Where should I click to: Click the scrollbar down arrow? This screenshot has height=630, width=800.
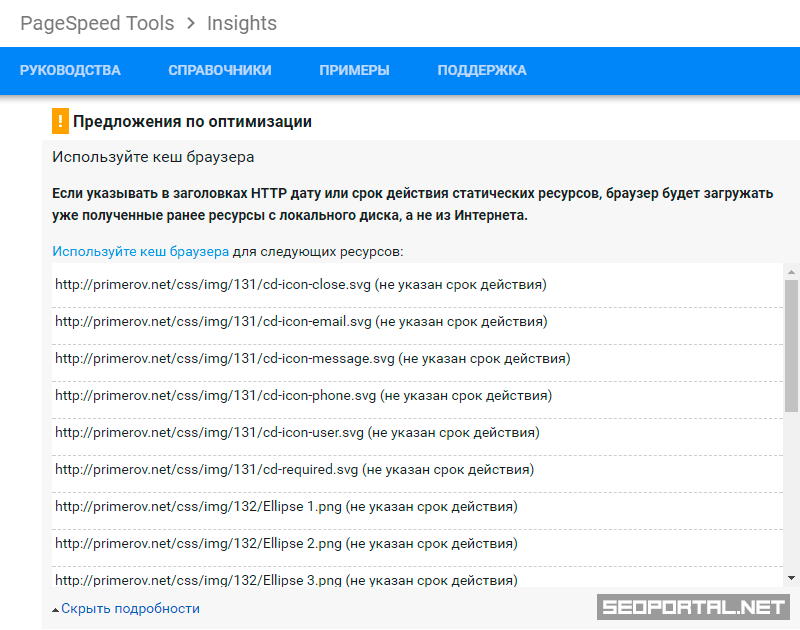click(791, 578)
